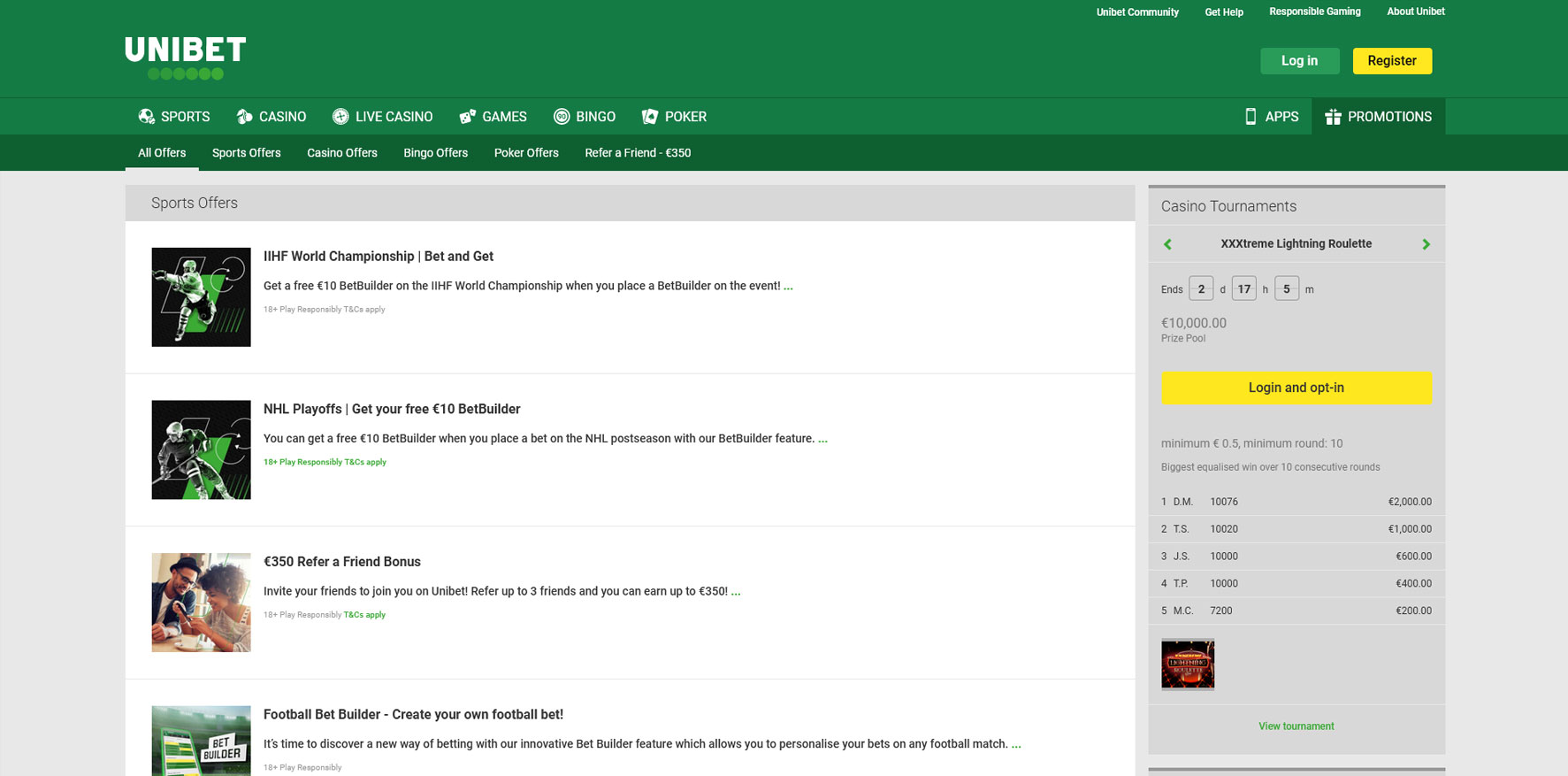Go to next casino tournament arrow

coord(1426,244)
